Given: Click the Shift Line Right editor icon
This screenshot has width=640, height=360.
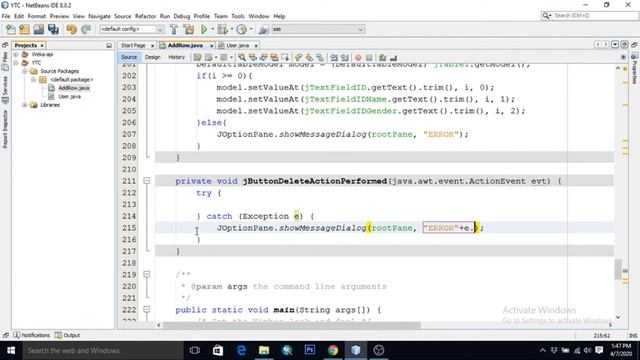Looking at the screenshot, I should pos(344,58).
